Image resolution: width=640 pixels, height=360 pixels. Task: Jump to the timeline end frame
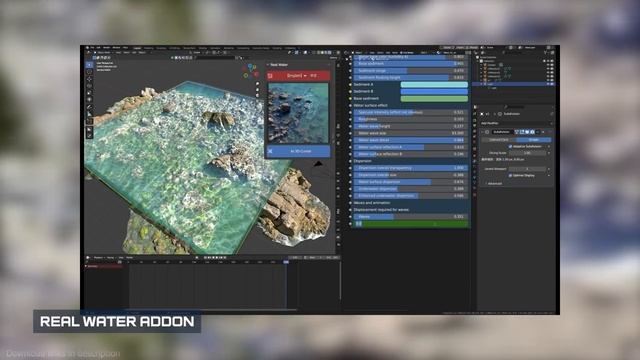tap(226, 258)
